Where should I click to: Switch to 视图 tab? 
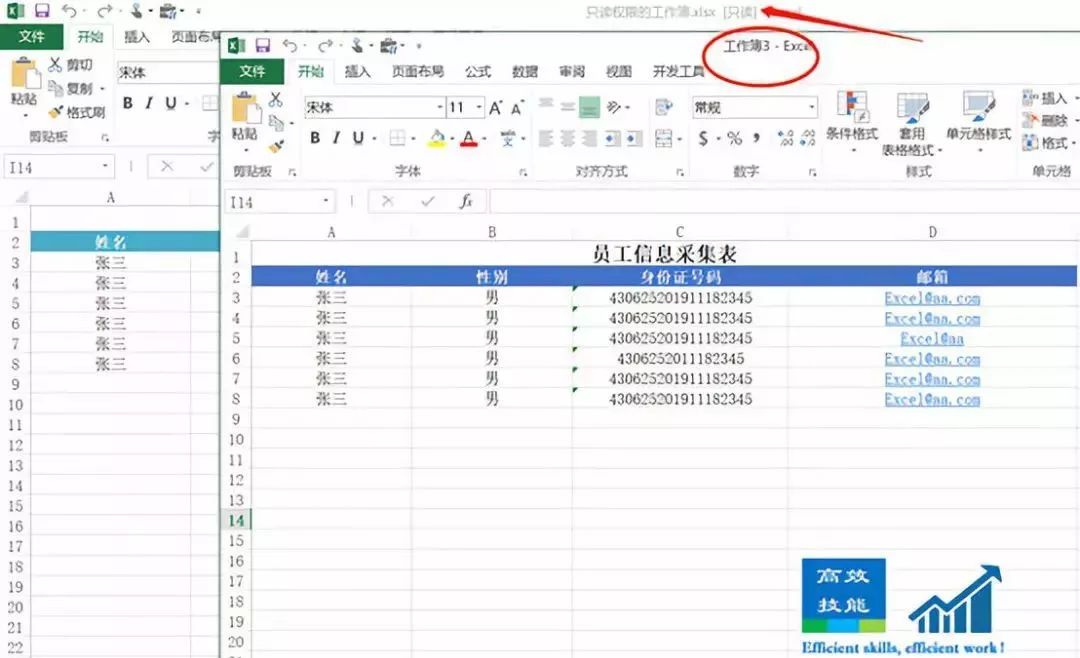619,72
